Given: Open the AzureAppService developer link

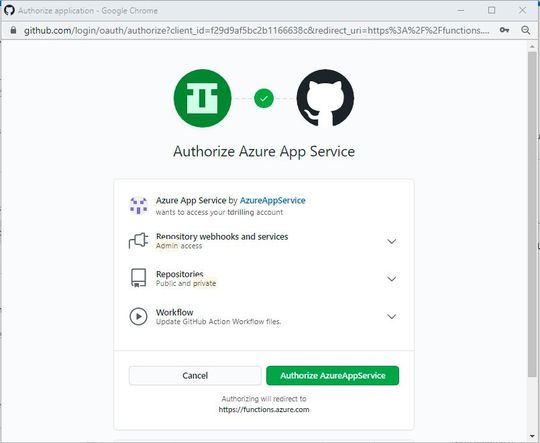Looking at the screenshot, I should tap(272, 200).
